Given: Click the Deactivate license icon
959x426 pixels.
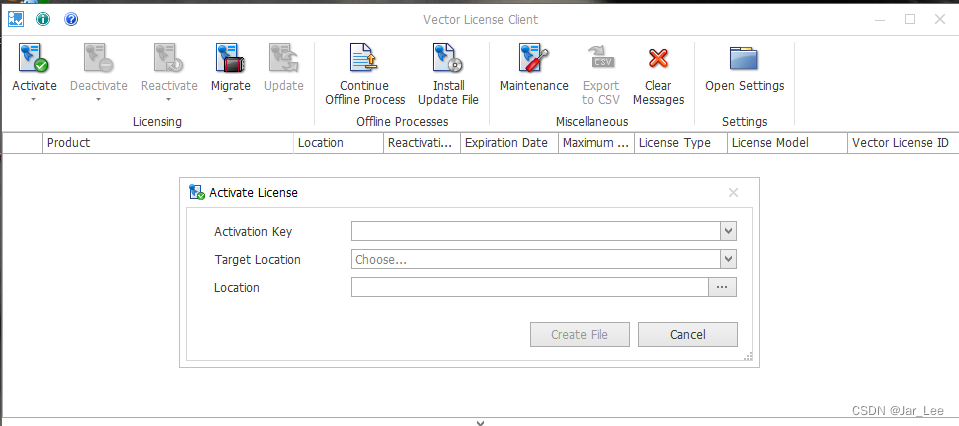Looking at the screenshot, I should [x=98, y=58].
